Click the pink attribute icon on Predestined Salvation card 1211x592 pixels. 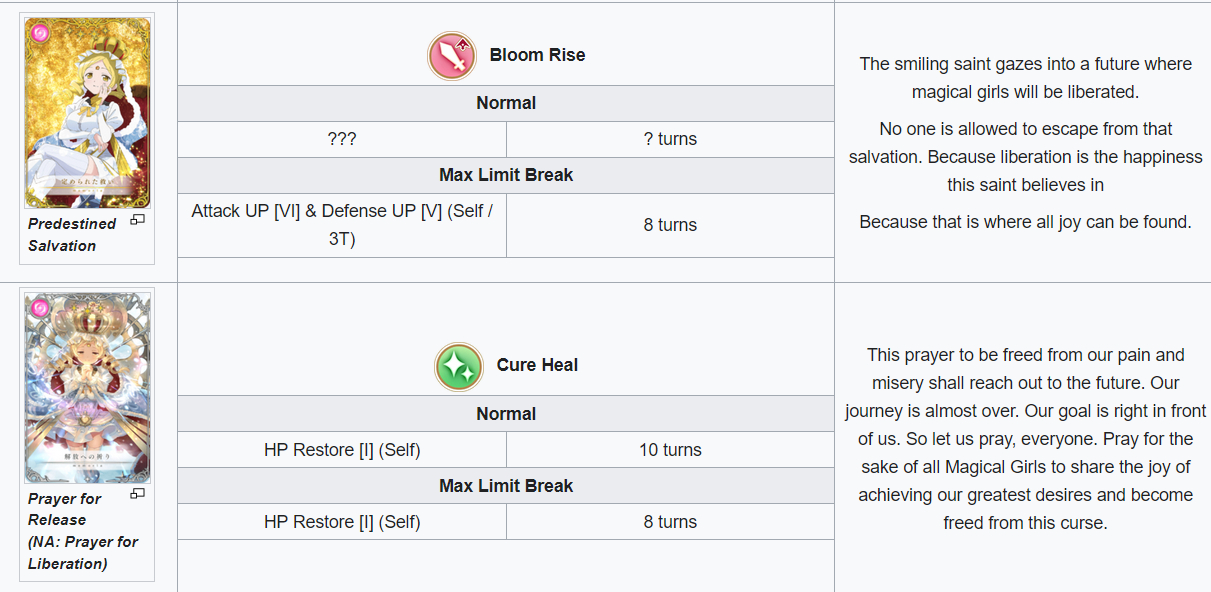38,33
